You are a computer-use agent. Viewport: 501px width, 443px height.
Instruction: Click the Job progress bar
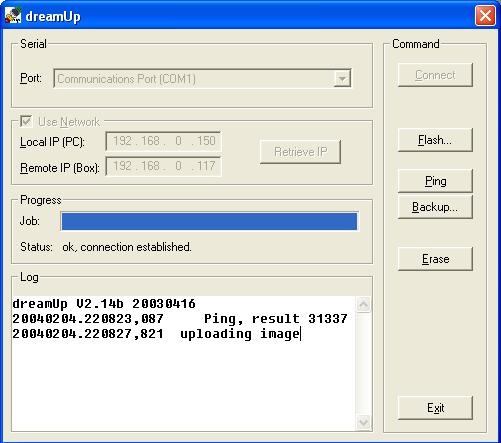tap(209, 221)
